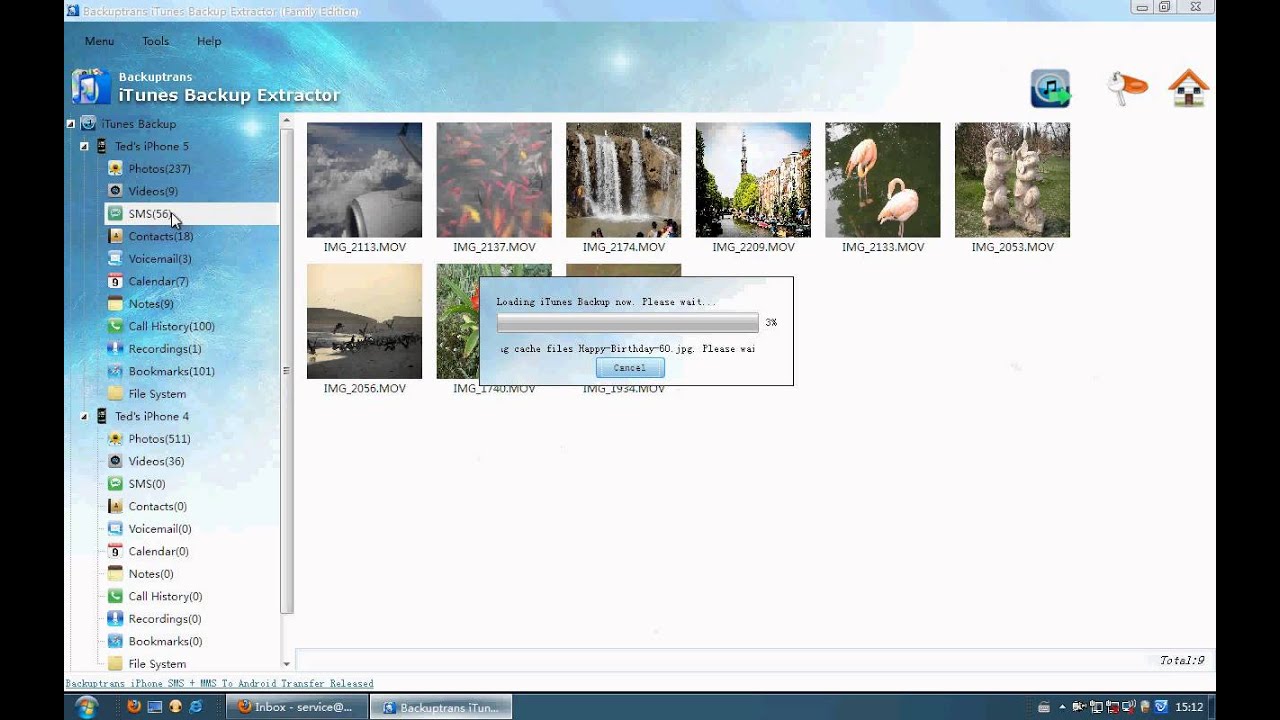Launch Firefox from taskbar quick launch
The image size is (1280, 720).
pos(134,707)
